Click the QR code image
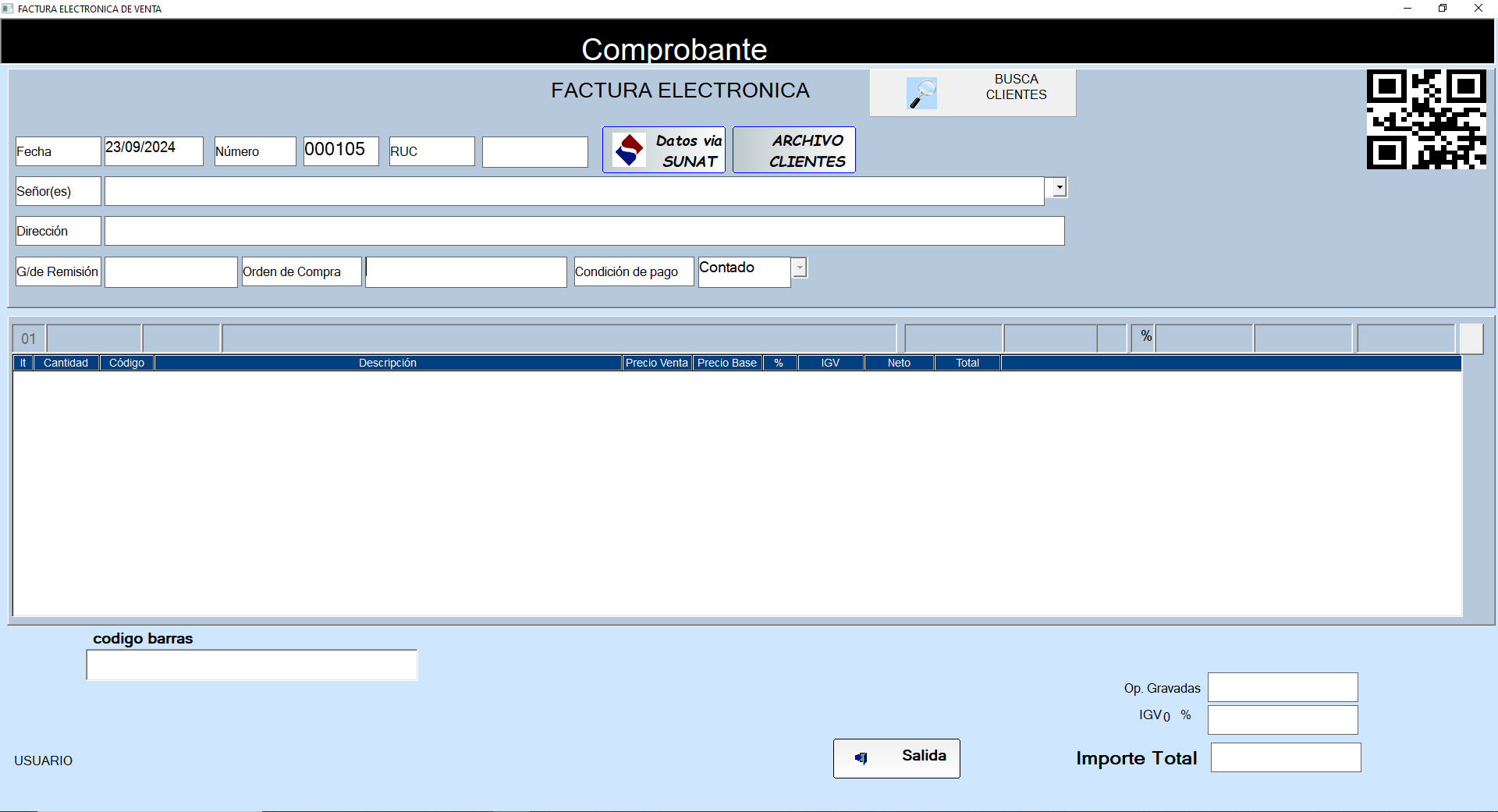 point(1425,119)
